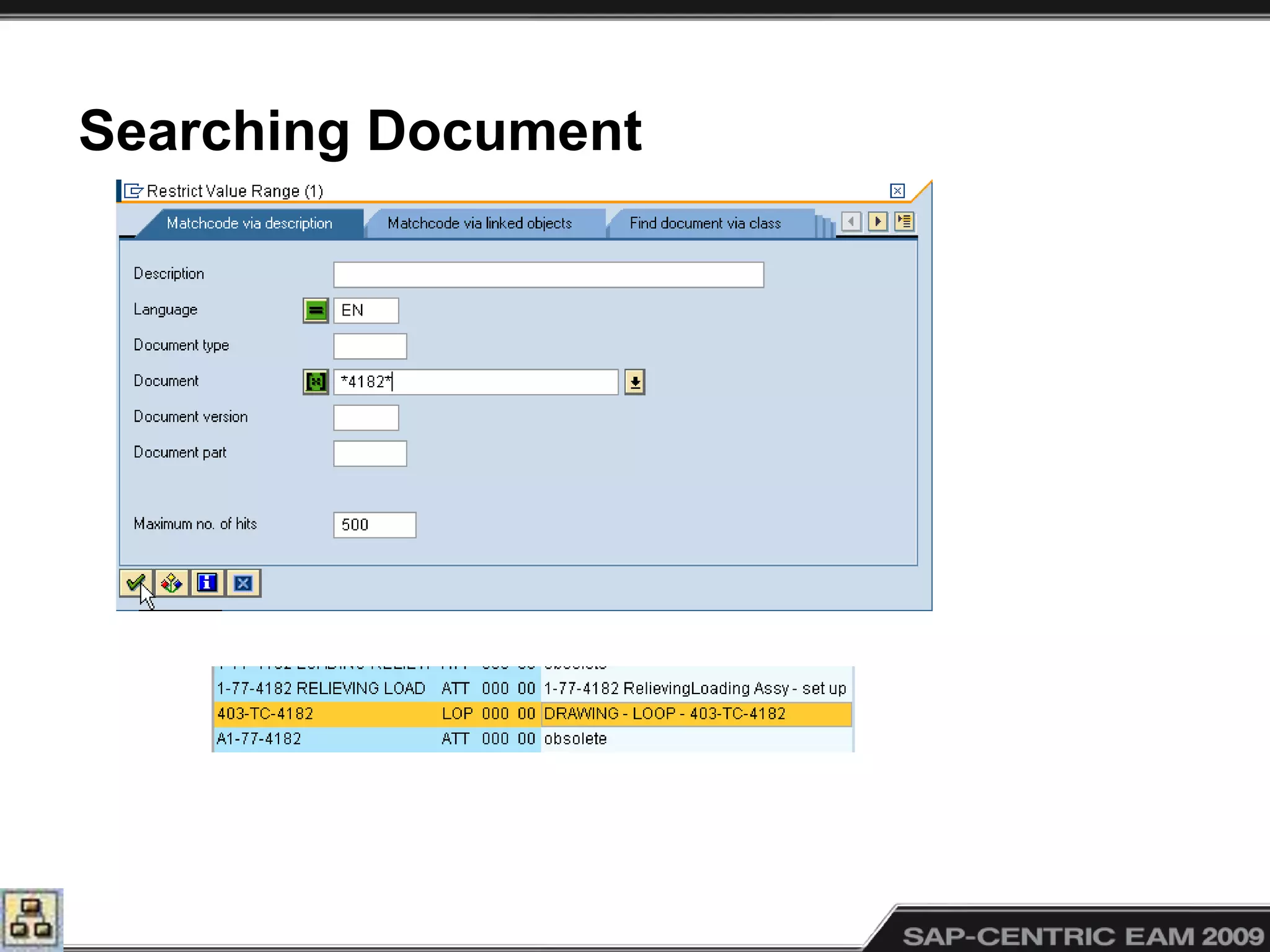Select the 1-77-4182 RELIEVING LOAD row
This screenshot has height=952, width=1270.
pyautogui.click(x=533, y=689)
